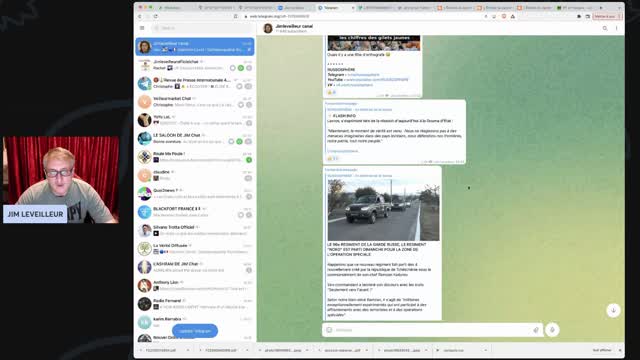Expand Chrome's menu next to Mettre à jour
Image resolution: width=640 pixels, height=360 pixels.
click(x=620, y=16)
